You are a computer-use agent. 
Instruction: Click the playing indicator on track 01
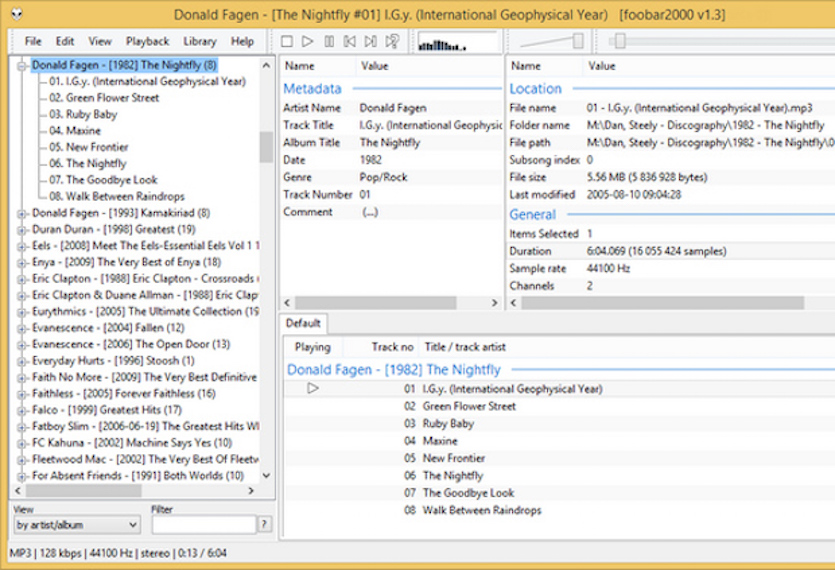313,388
